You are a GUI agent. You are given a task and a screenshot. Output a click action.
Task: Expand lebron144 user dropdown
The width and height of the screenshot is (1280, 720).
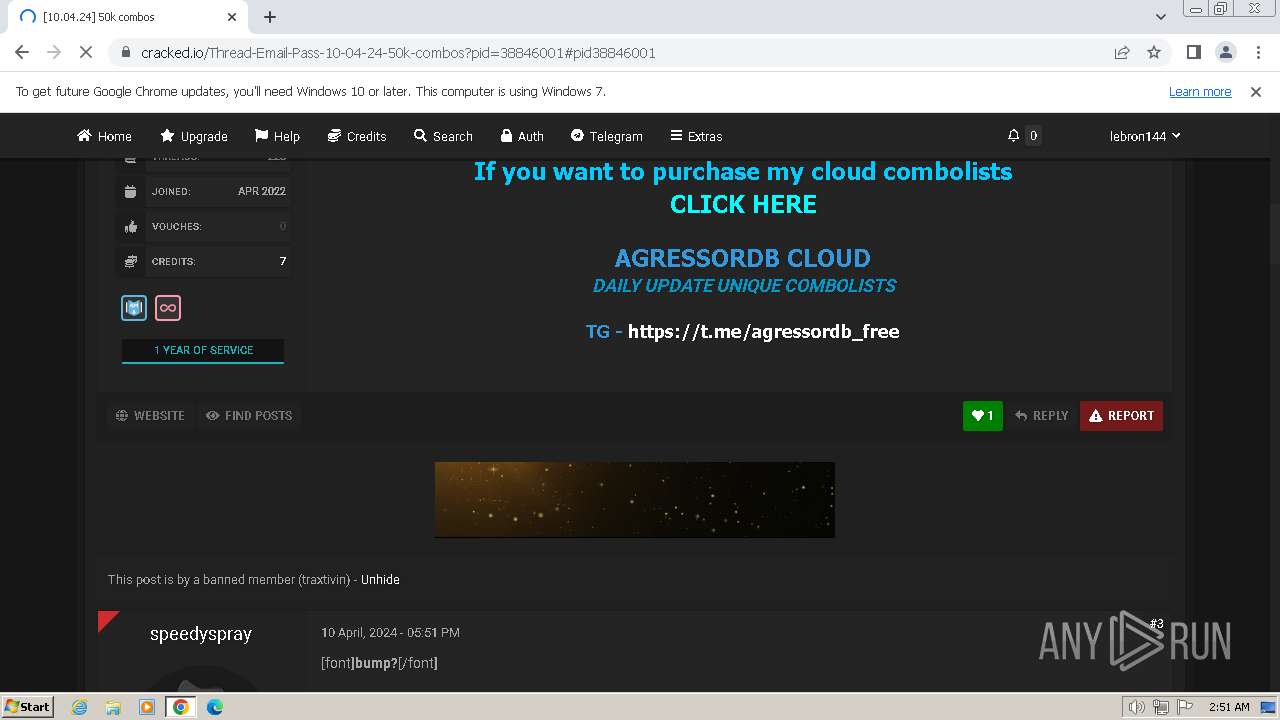[x=1145, y=136]
